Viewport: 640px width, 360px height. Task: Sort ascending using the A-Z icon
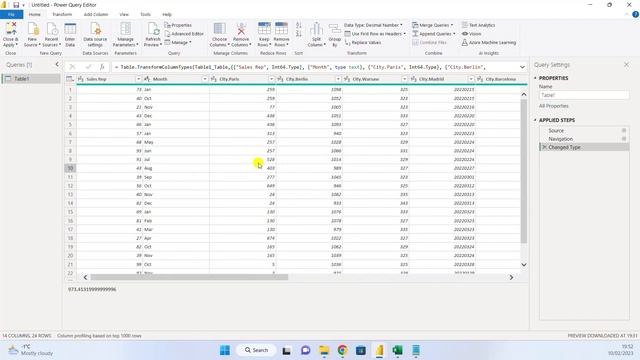(x=299, y=25)
